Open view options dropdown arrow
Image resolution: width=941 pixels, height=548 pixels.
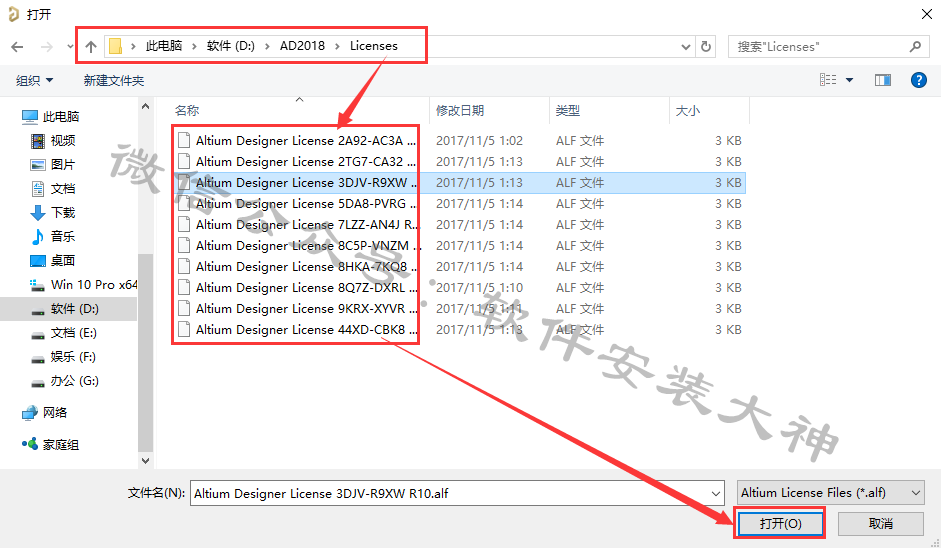[849, 80]
